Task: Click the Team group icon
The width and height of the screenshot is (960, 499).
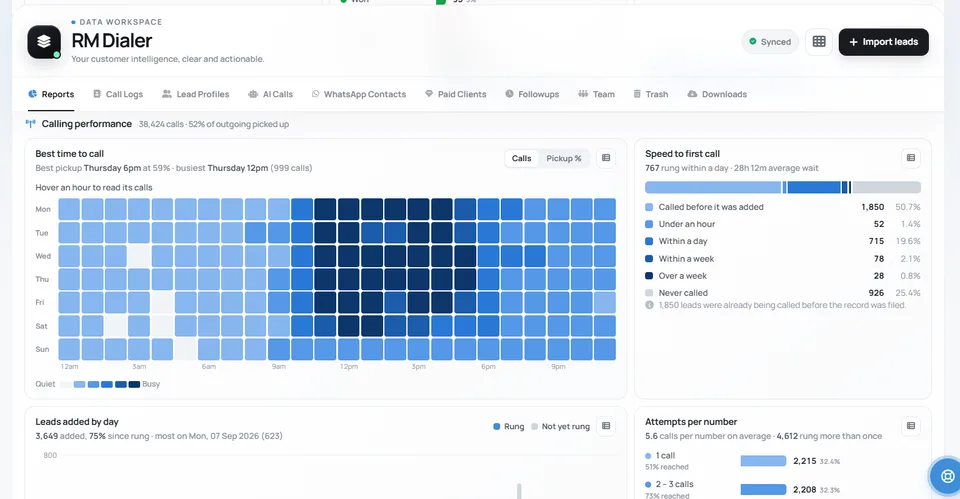Action: click(x=583, y=94)
